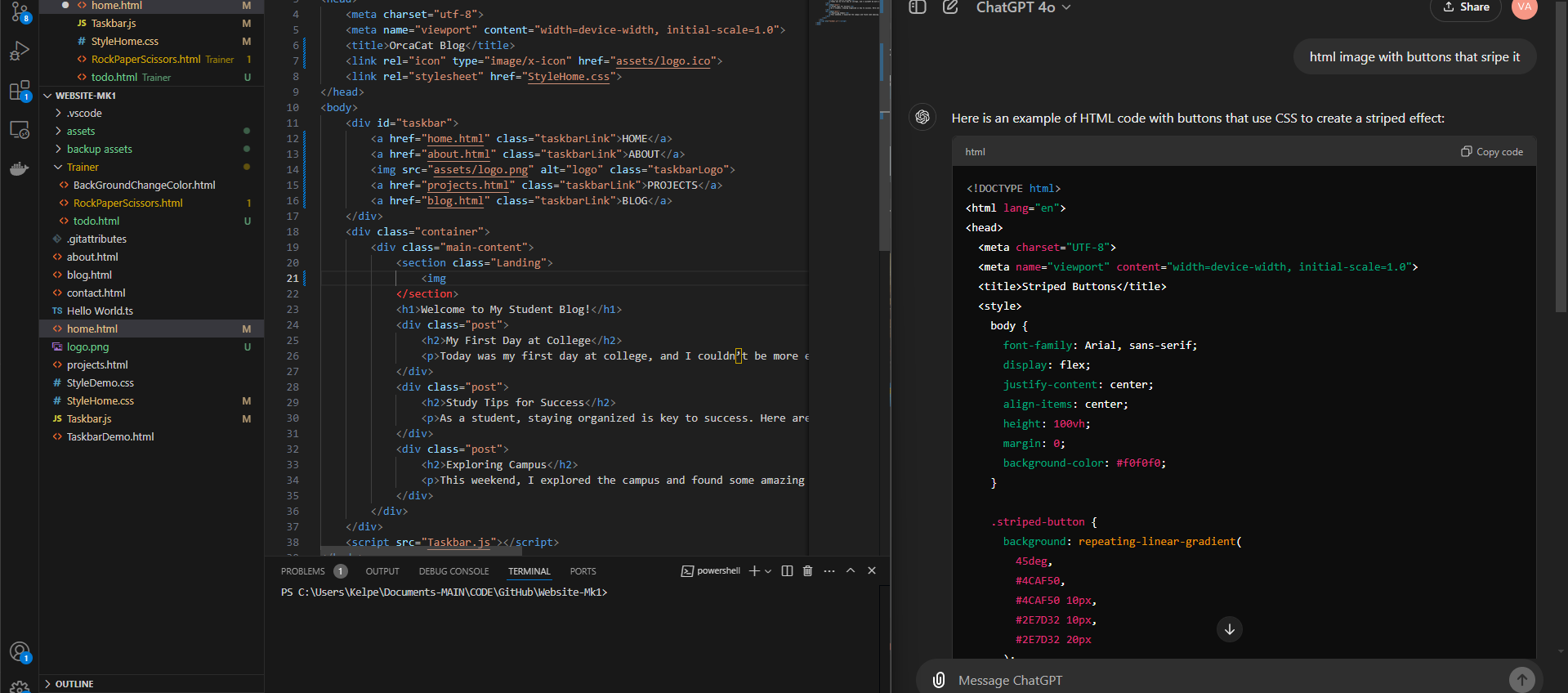The height and width of the screenshot is (693, 1568).
Task: Select Taskbar.js in open editors
Action: 152,24
